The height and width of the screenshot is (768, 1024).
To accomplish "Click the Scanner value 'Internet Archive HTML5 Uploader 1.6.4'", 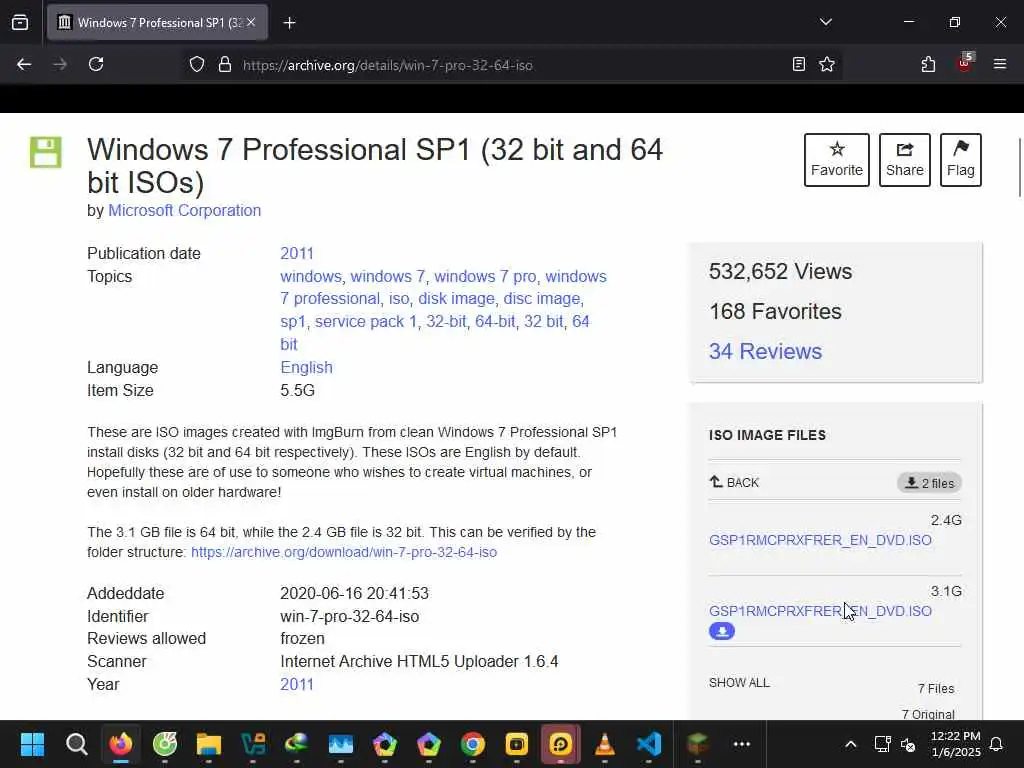I will click(x=419, y=662).
